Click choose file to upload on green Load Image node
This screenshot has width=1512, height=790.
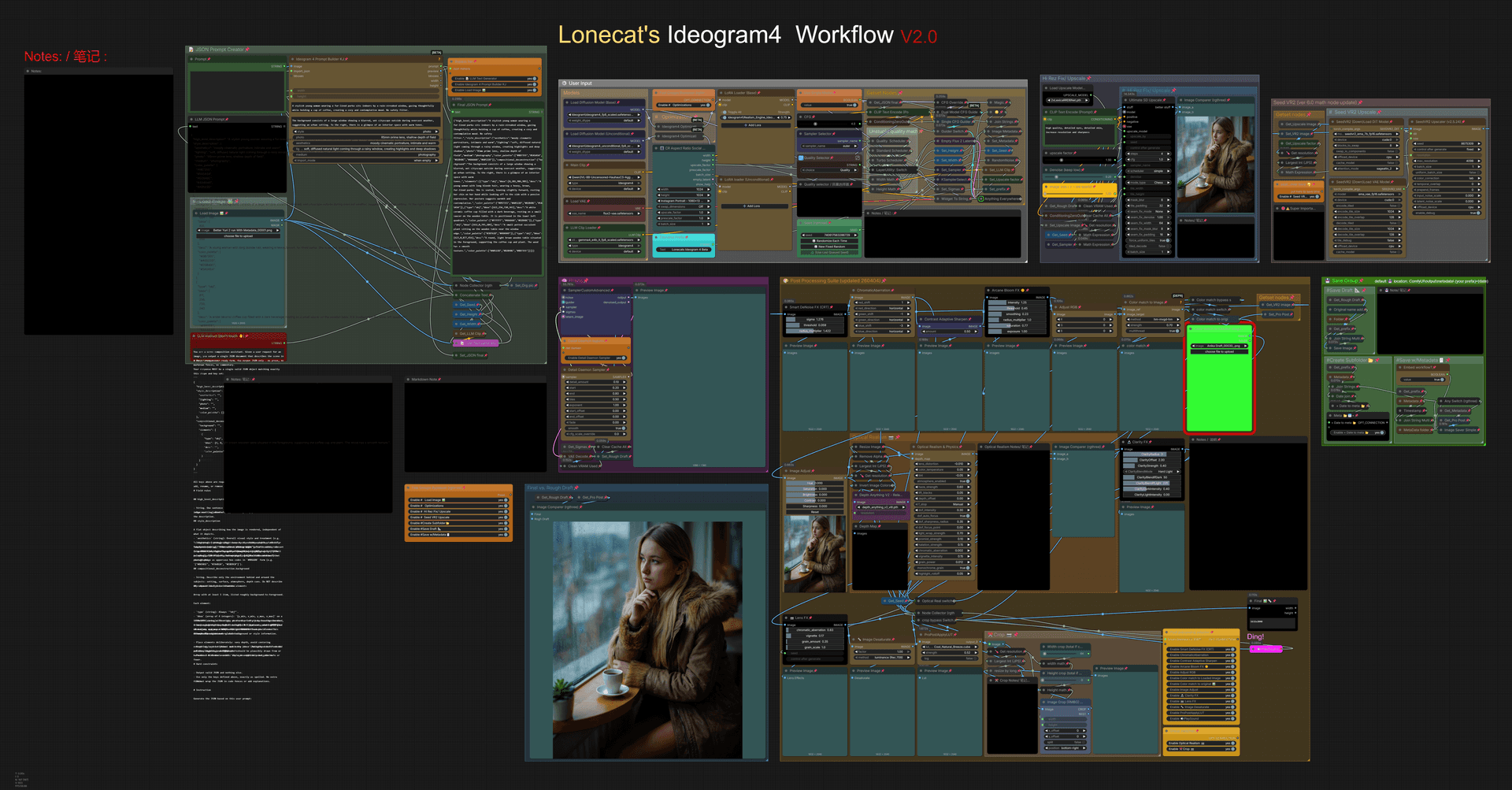[1220, 351]
